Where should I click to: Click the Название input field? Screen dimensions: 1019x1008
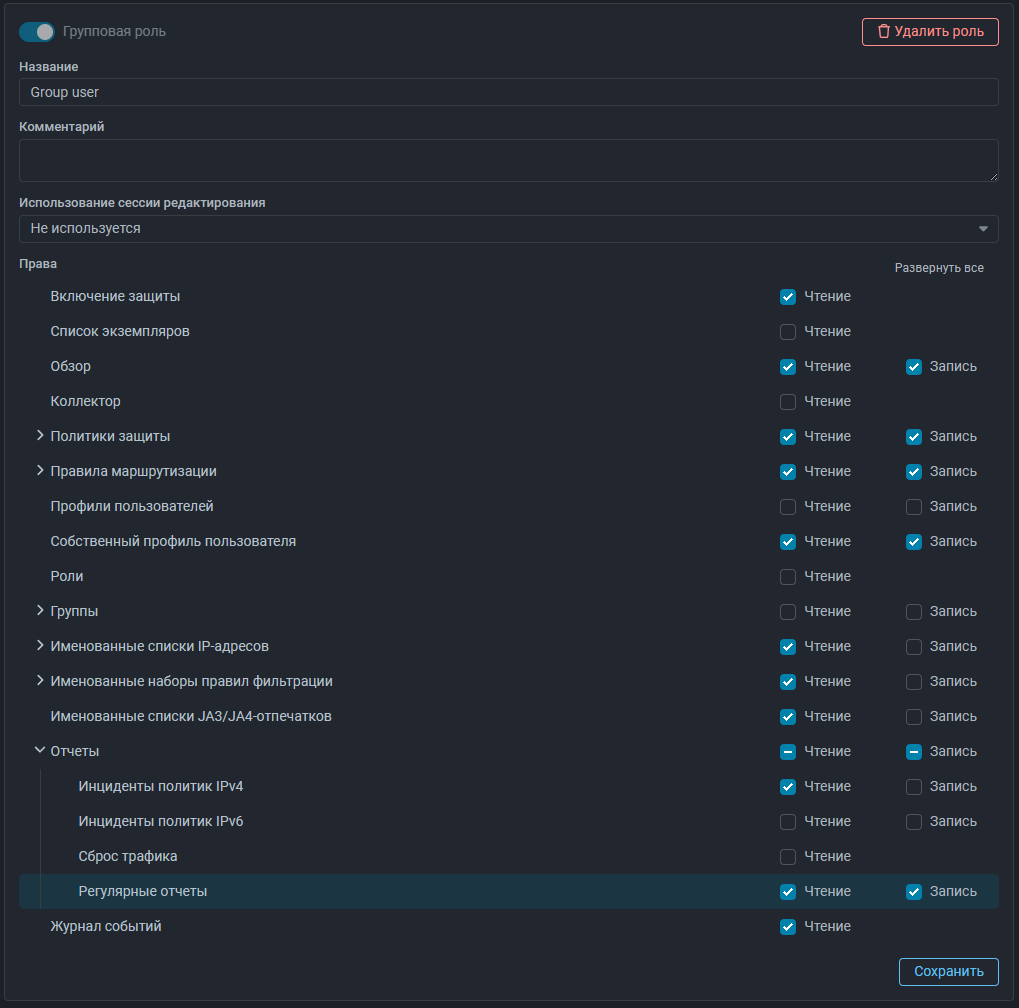[x=508, y=92]
